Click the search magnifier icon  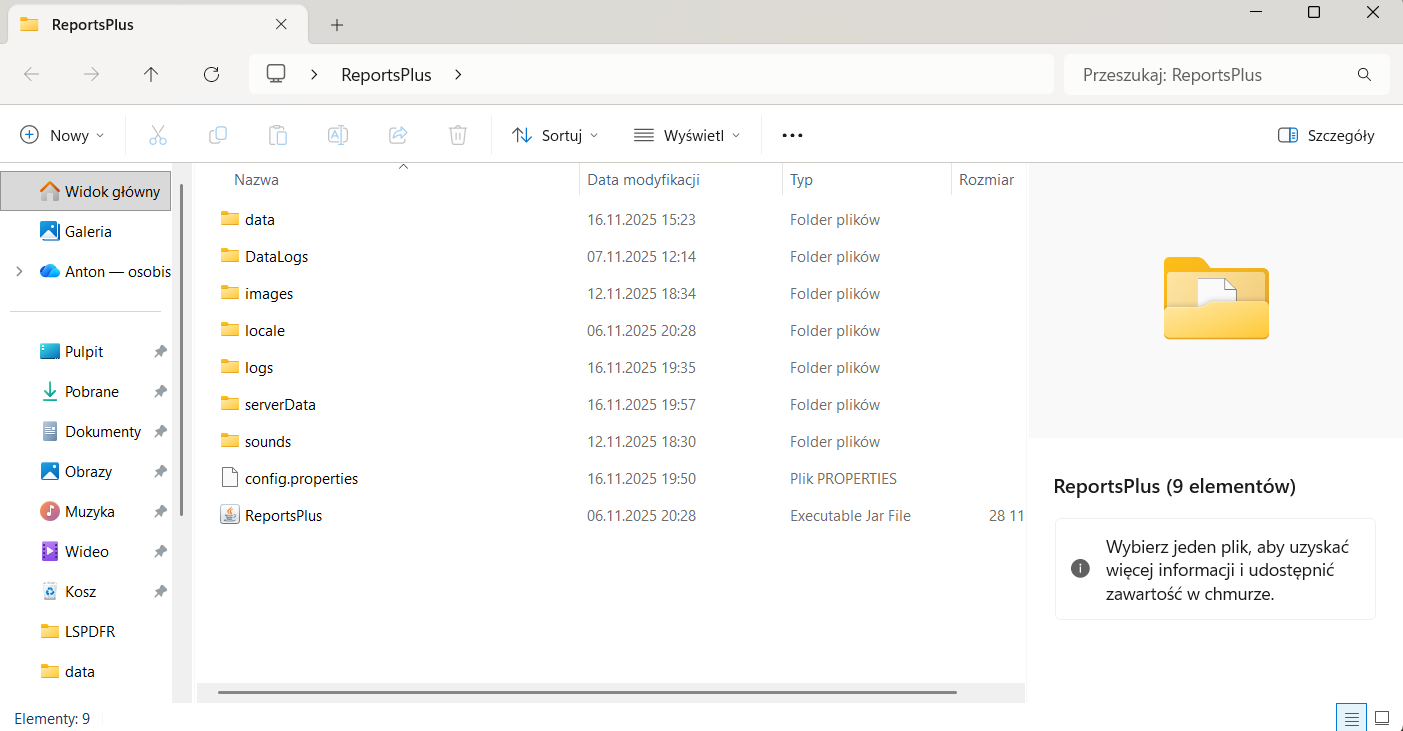click(1364, 75)
